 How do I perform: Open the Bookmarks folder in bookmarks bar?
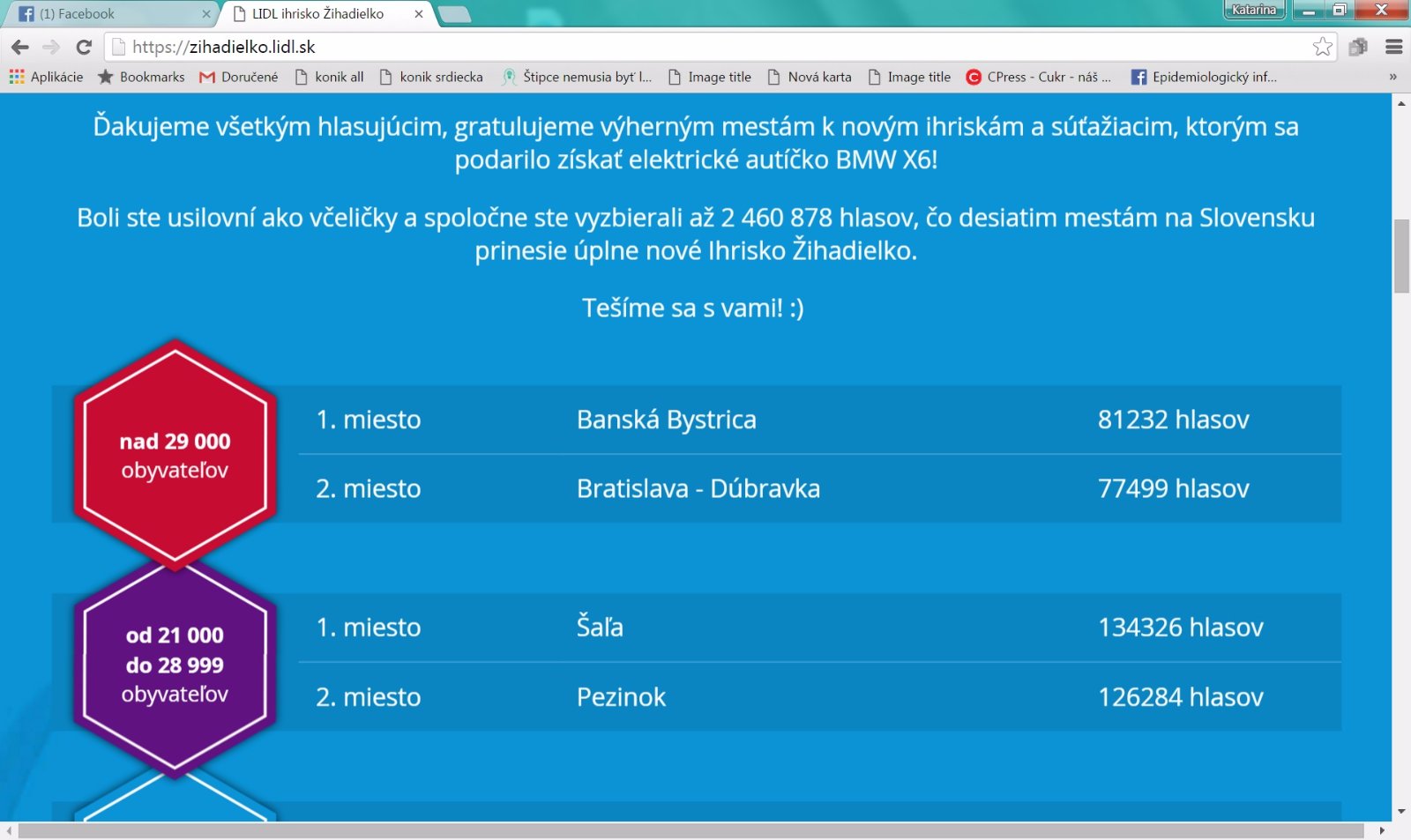[141, 77]
